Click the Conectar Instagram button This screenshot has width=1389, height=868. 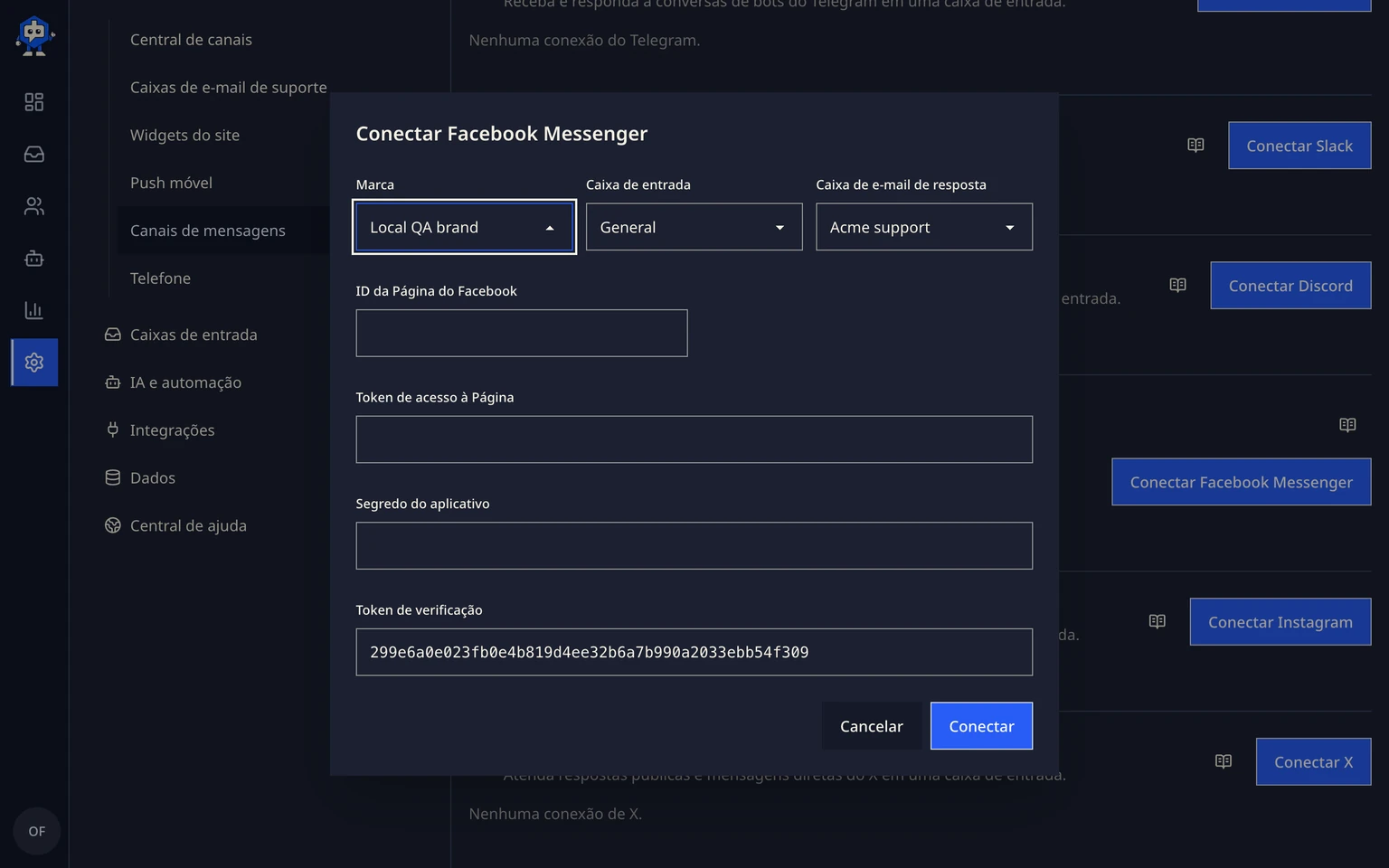click(1280, 622)
